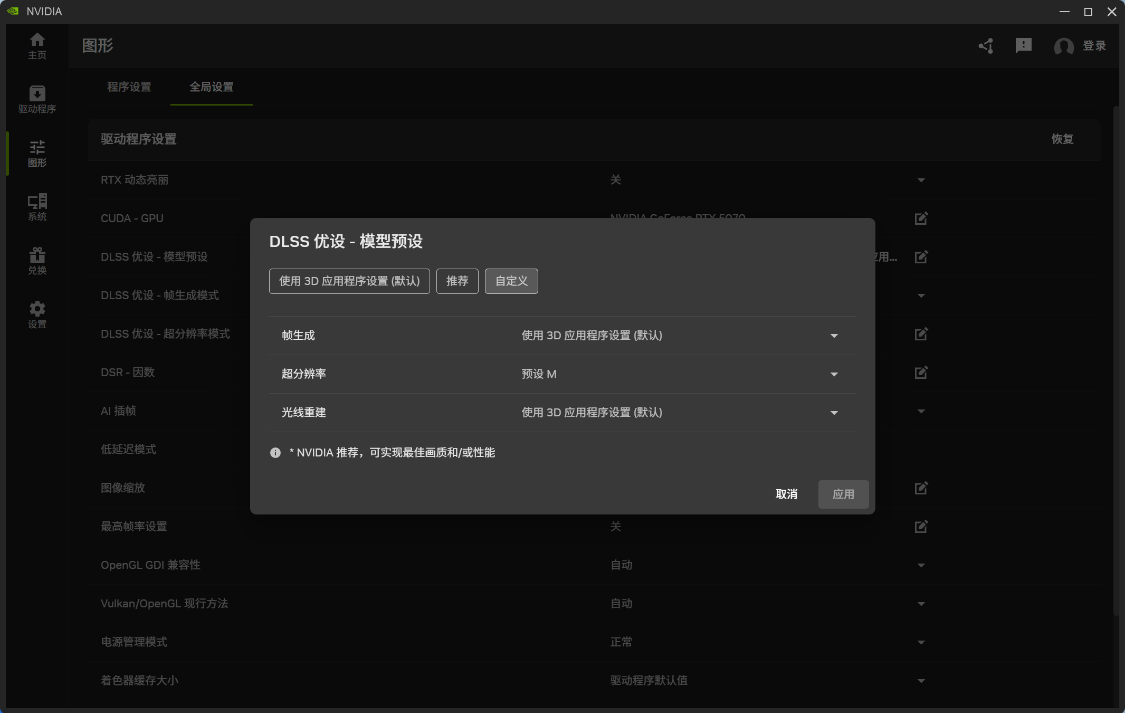Select the 推荐 preset button

pyautogui.click(x=457, y=281)
